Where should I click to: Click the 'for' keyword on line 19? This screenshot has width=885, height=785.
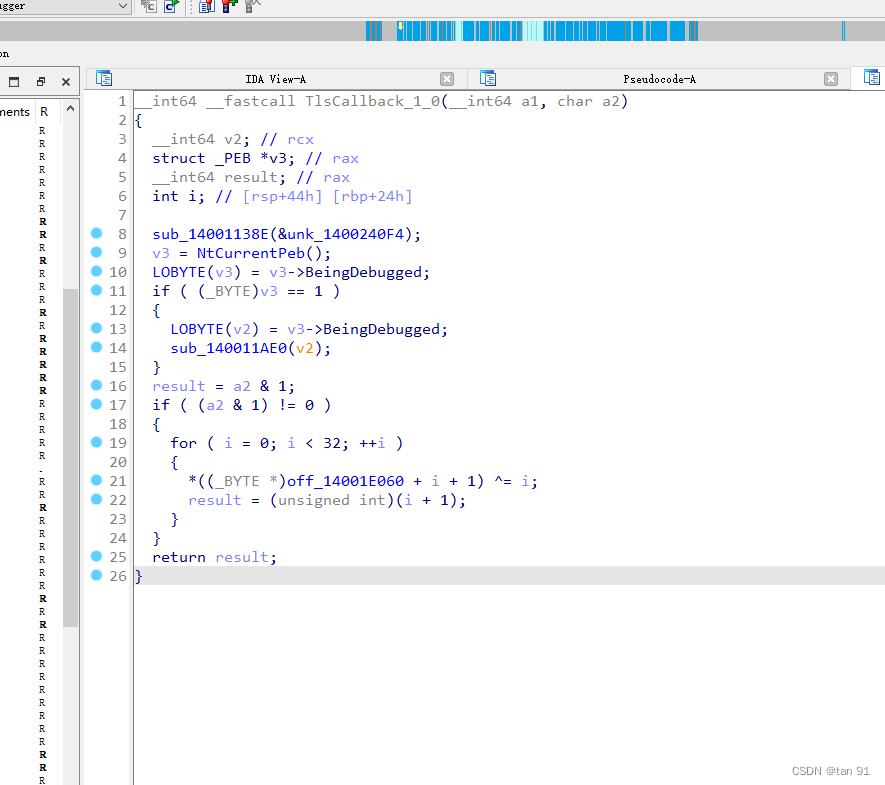point(183,444)
